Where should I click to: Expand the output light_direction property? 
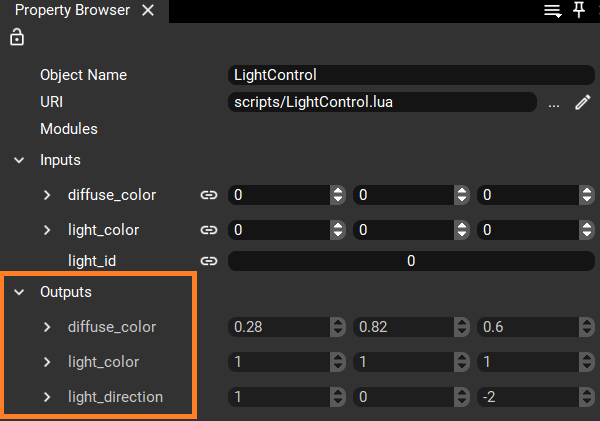[x=47, y=397]
